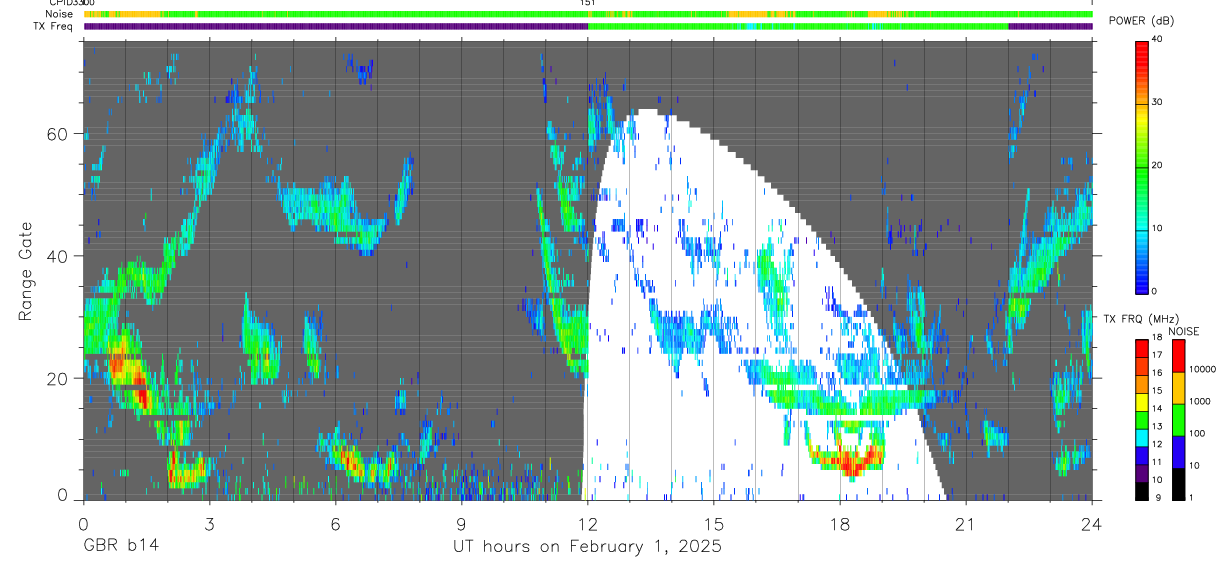The height and width of the screenshot is (567, 1228).
Task: Click x-axis tick label '12'
Action: [588, 524]
